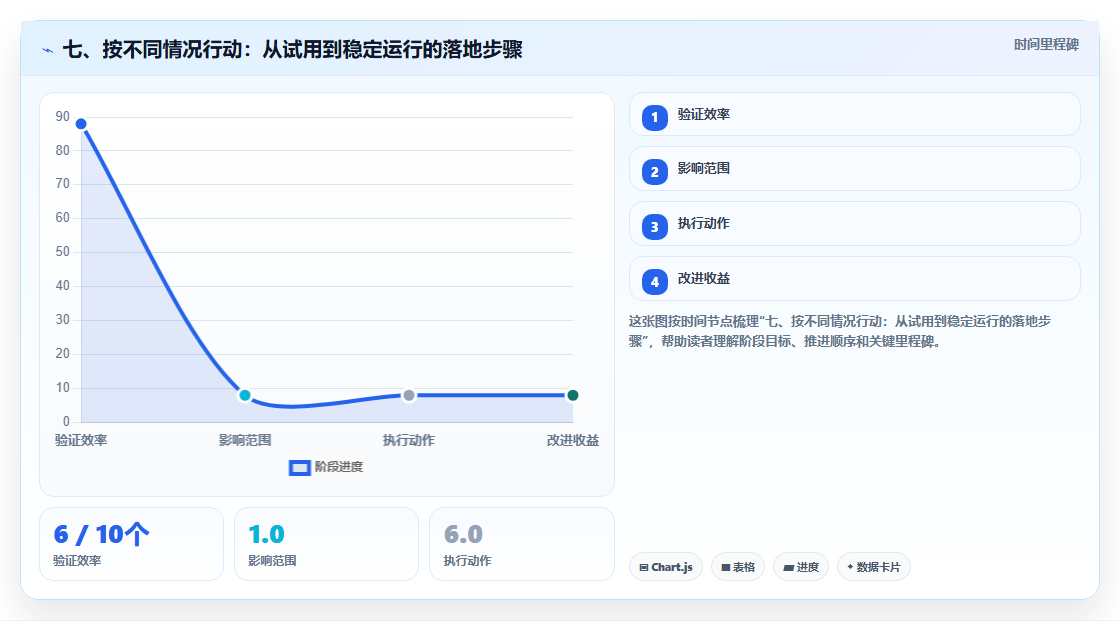Click the gray data point at 执行动作
The height and width of the screenshot is (621, 1120).
(409, 395)
